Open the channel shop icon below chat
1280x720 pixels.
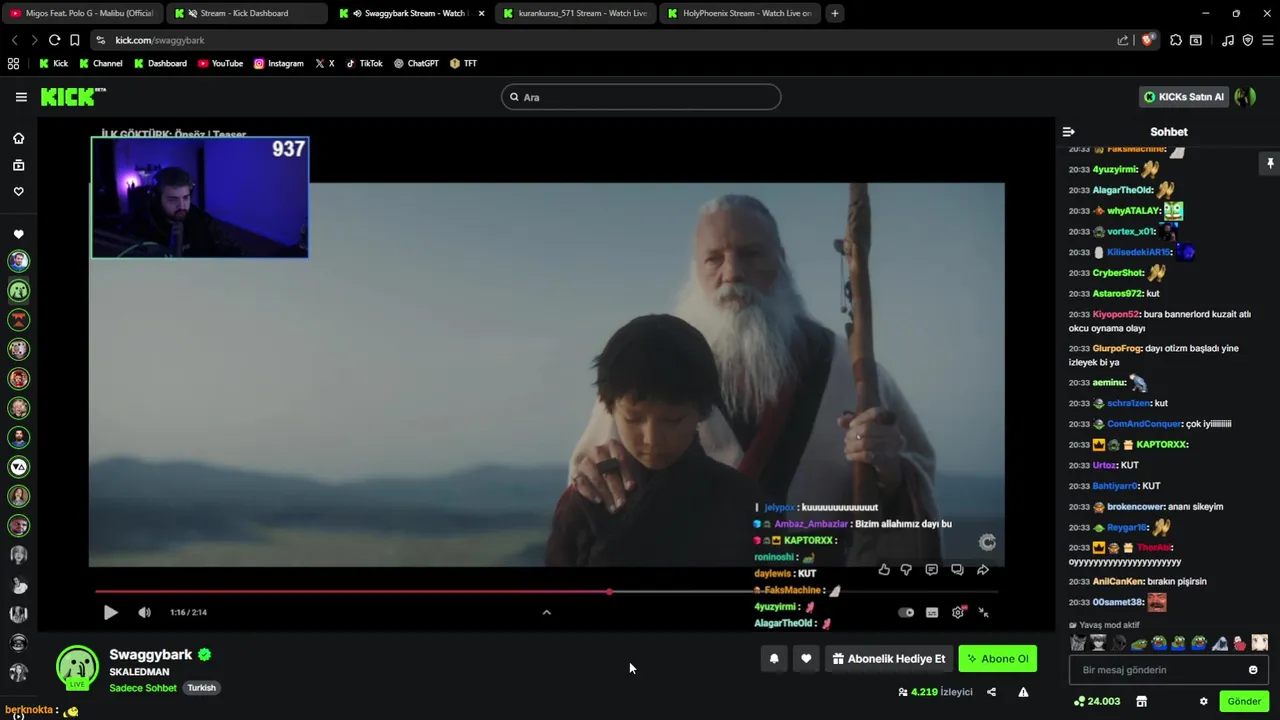point(1141,702)
